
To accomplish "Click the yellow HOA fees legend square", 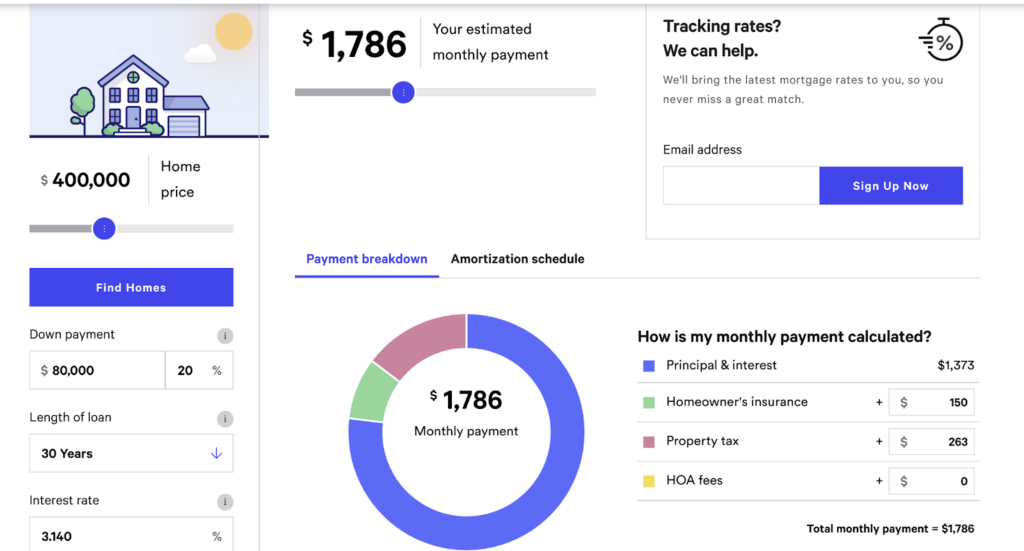I will [x=648, y=481].
